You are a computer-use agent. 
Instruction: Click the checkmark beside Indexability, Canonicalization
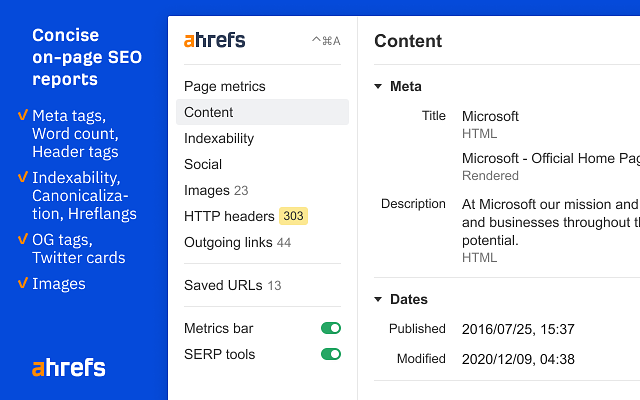pos(23,177)
